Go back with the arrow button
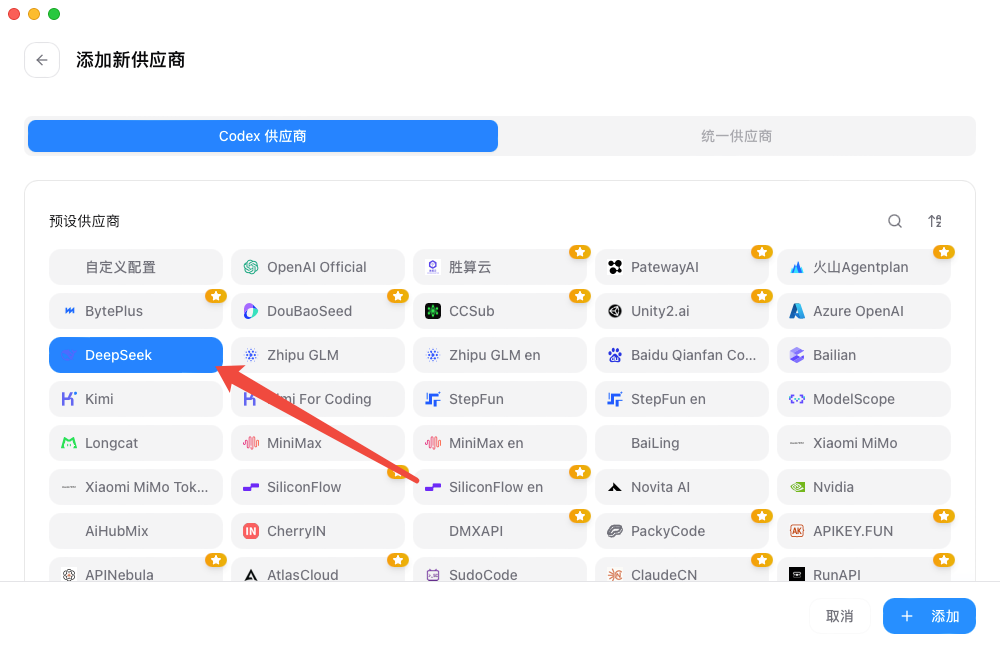This screenshot has height=650, width=1000. pos(42,60)
